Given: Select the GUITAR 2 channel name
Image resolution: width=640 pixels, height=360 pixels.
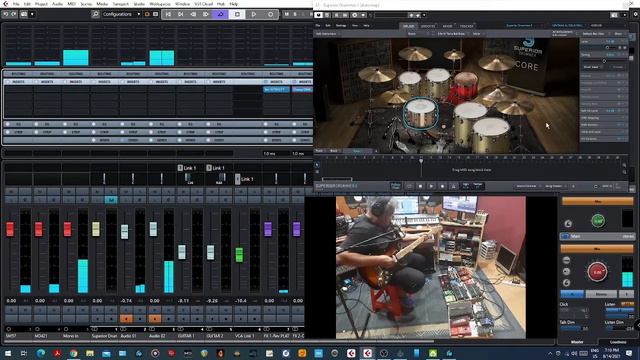Looking at the screenshot, I should [214, 336].
